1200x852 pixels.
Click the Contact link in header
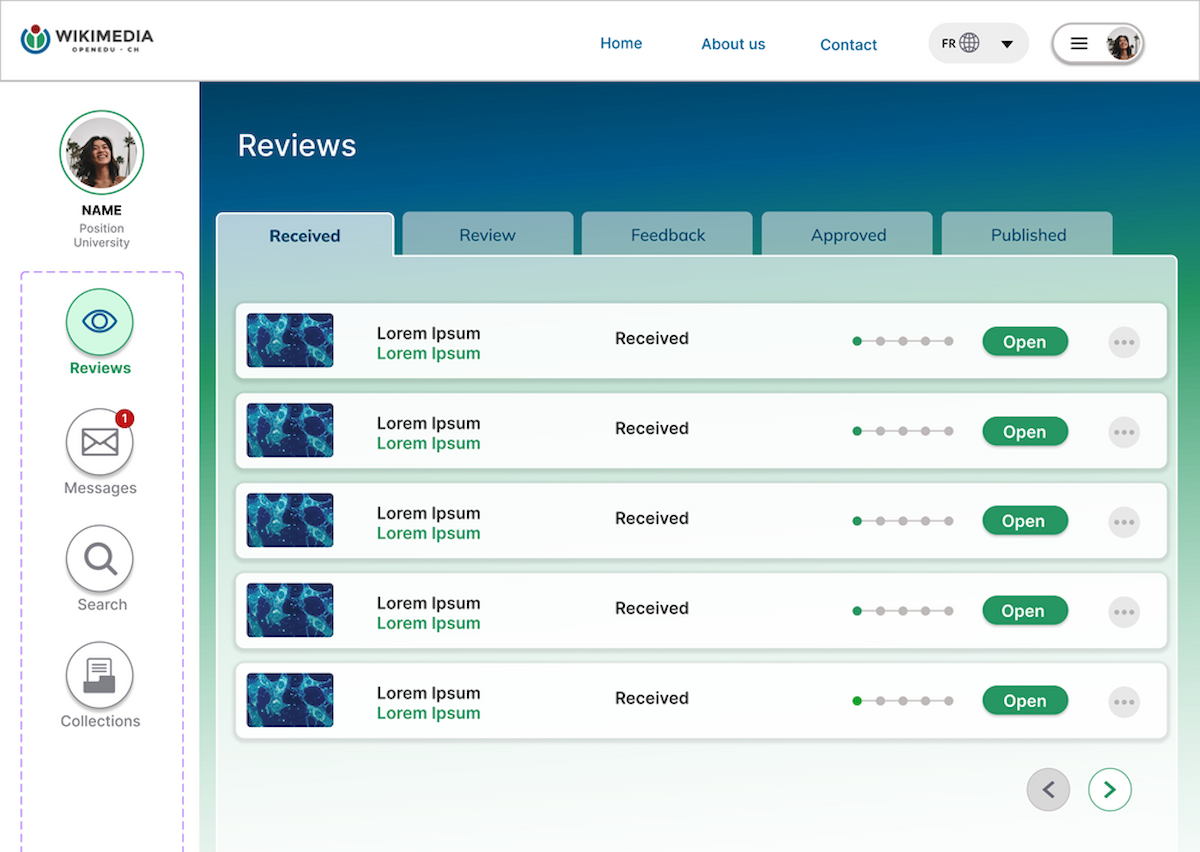(x=848, y=44)
